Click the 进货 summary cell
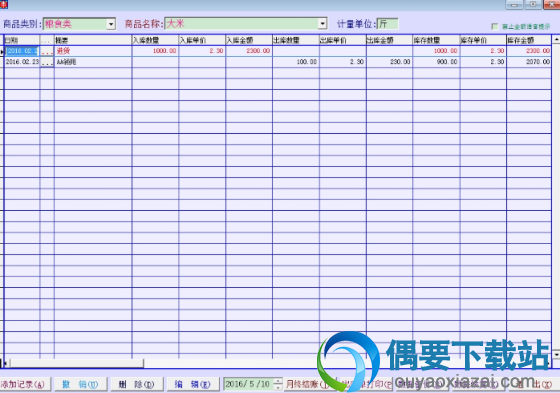560x393 pixels. (93, 51)
